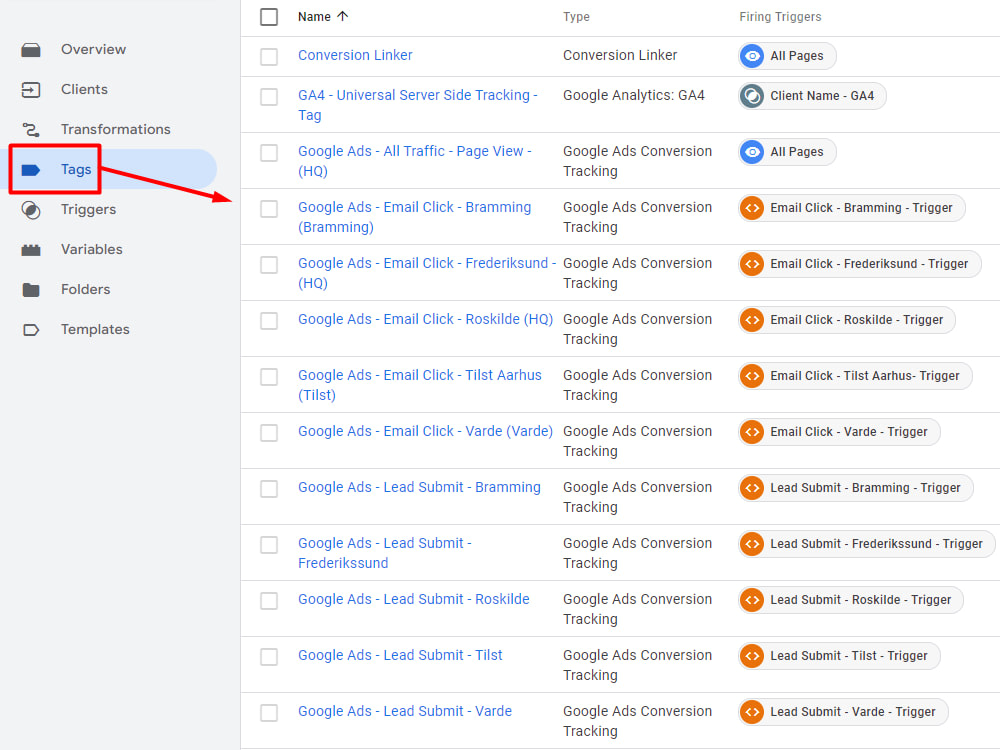
Task: Open the Overview section
Action: [x=93, y=50]
